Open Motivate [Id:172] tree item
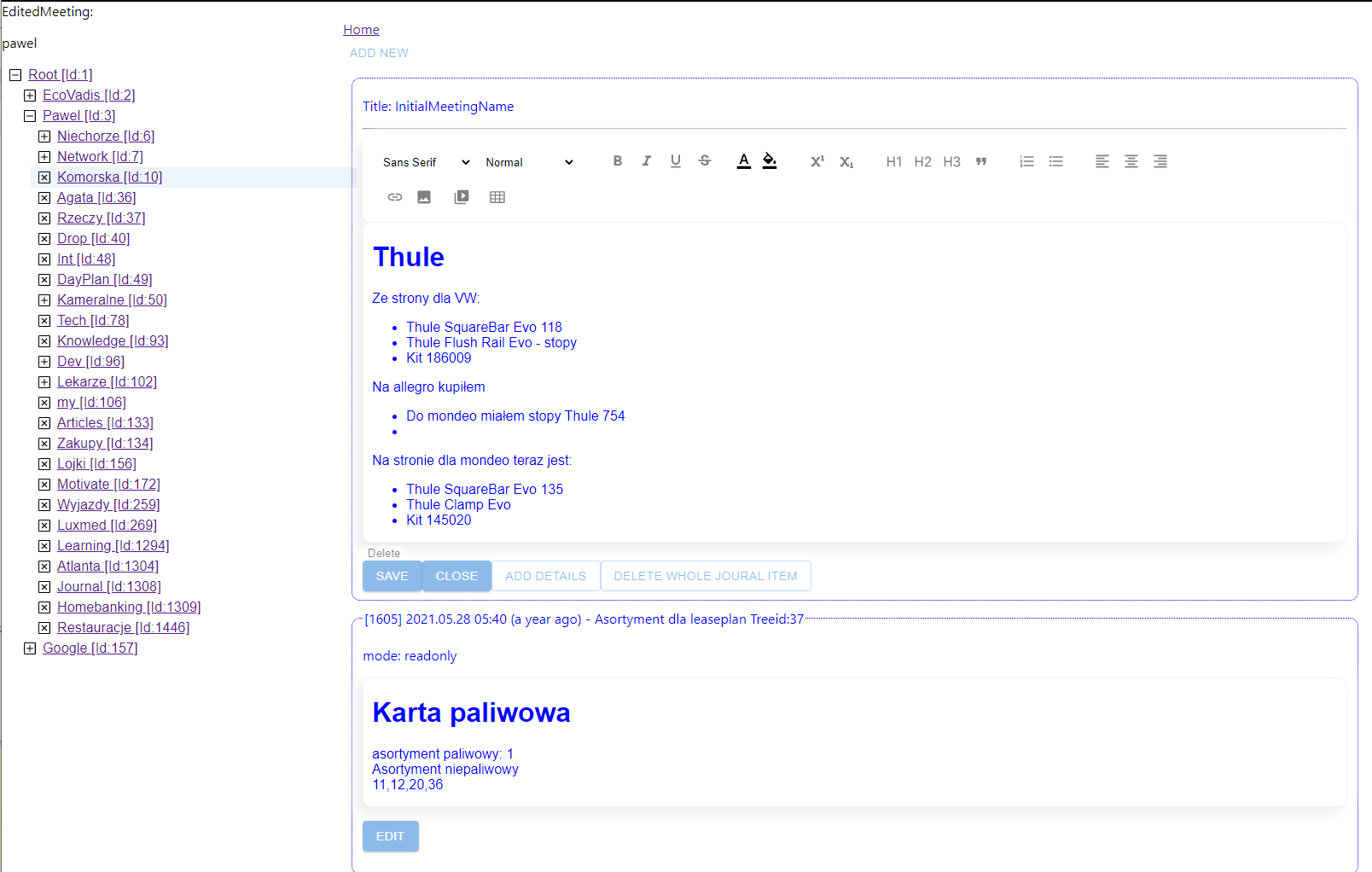 [108, 485]
